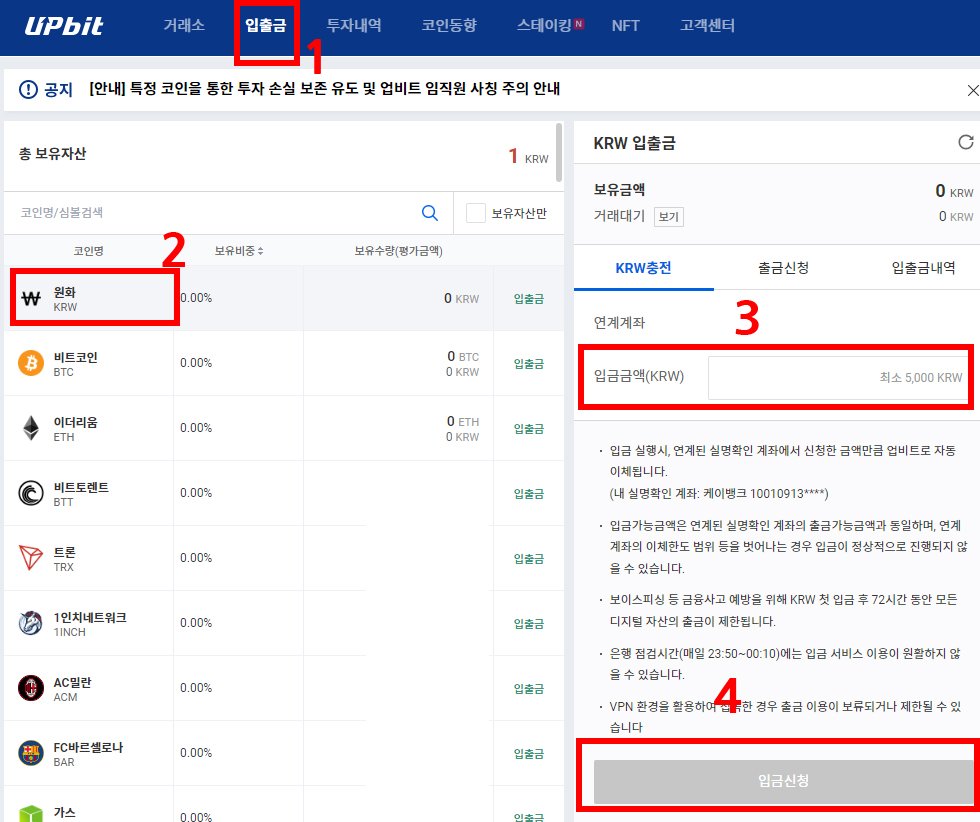This screenshot has width=980, height=822.
Task: Switch to the KRW충전 tab
Action: pyautogui.click(x=643, y=268)
